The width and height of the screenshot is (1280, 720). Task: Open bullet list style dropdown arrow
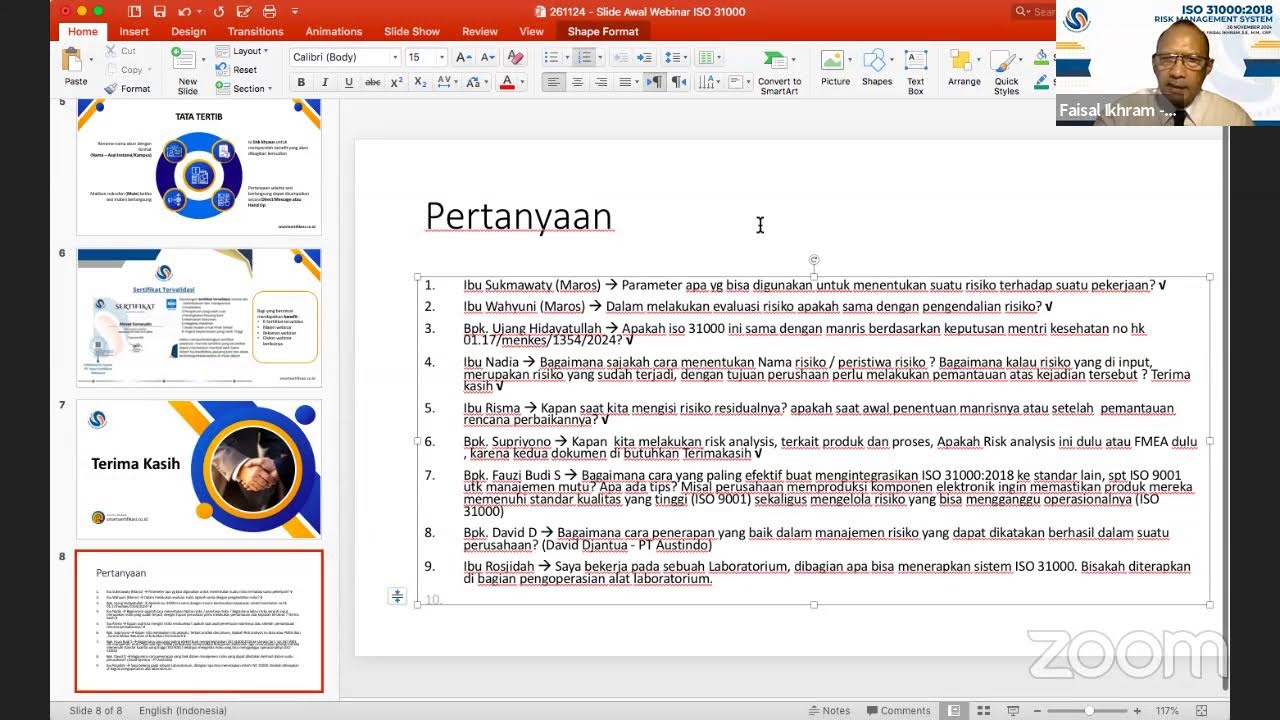coord(566,58)
